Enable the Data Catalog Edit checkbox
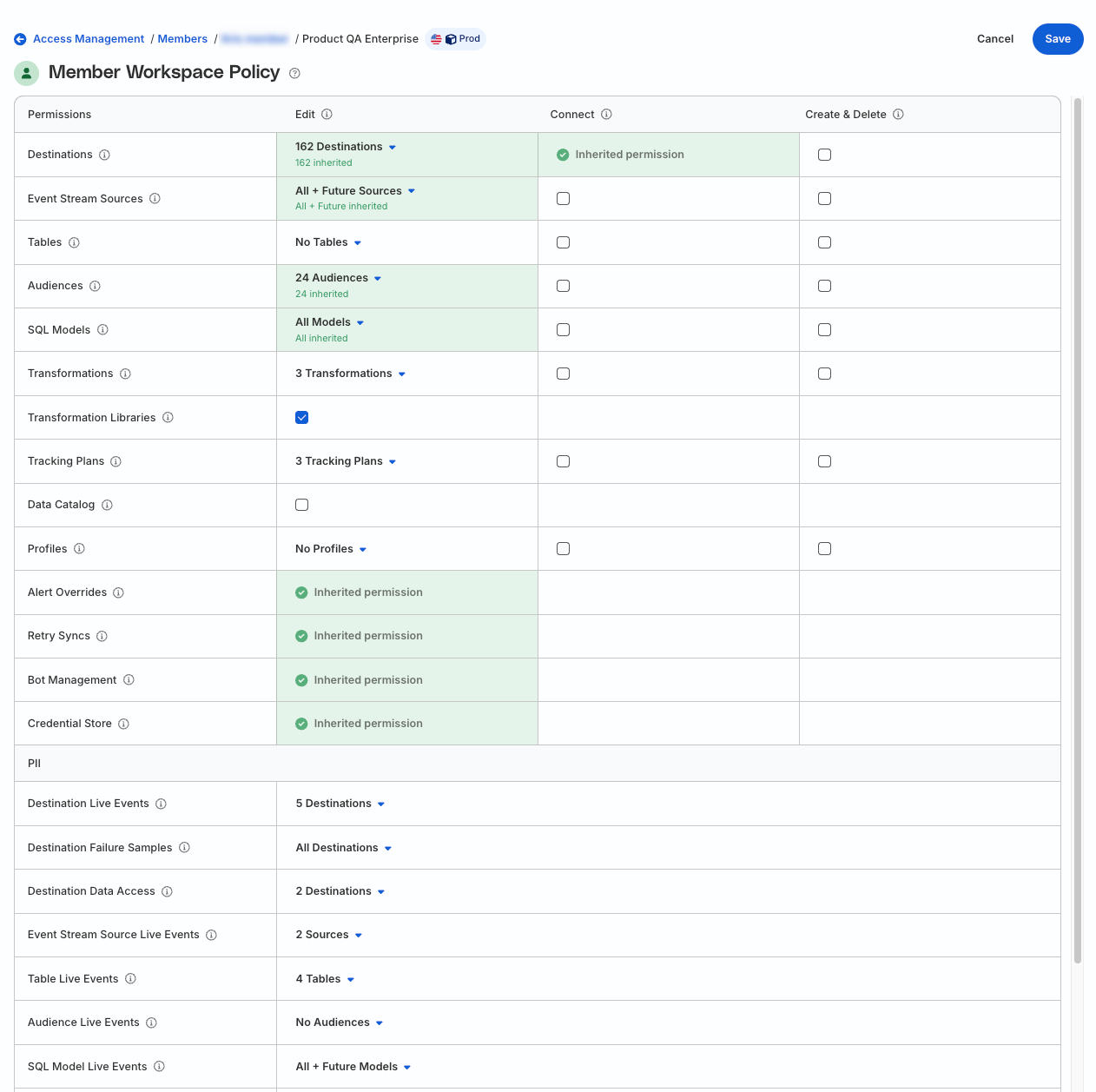1096x1092 pixels. [301, 505]
